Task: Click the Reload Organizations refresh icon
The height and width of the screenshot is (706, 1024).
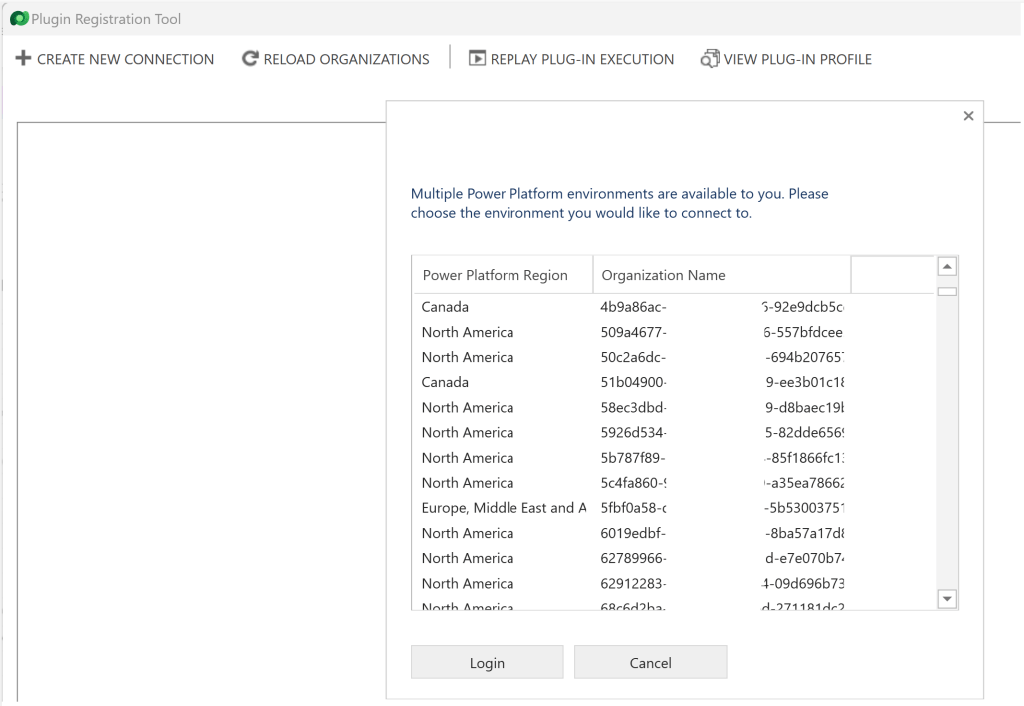Action: point(250,59)
